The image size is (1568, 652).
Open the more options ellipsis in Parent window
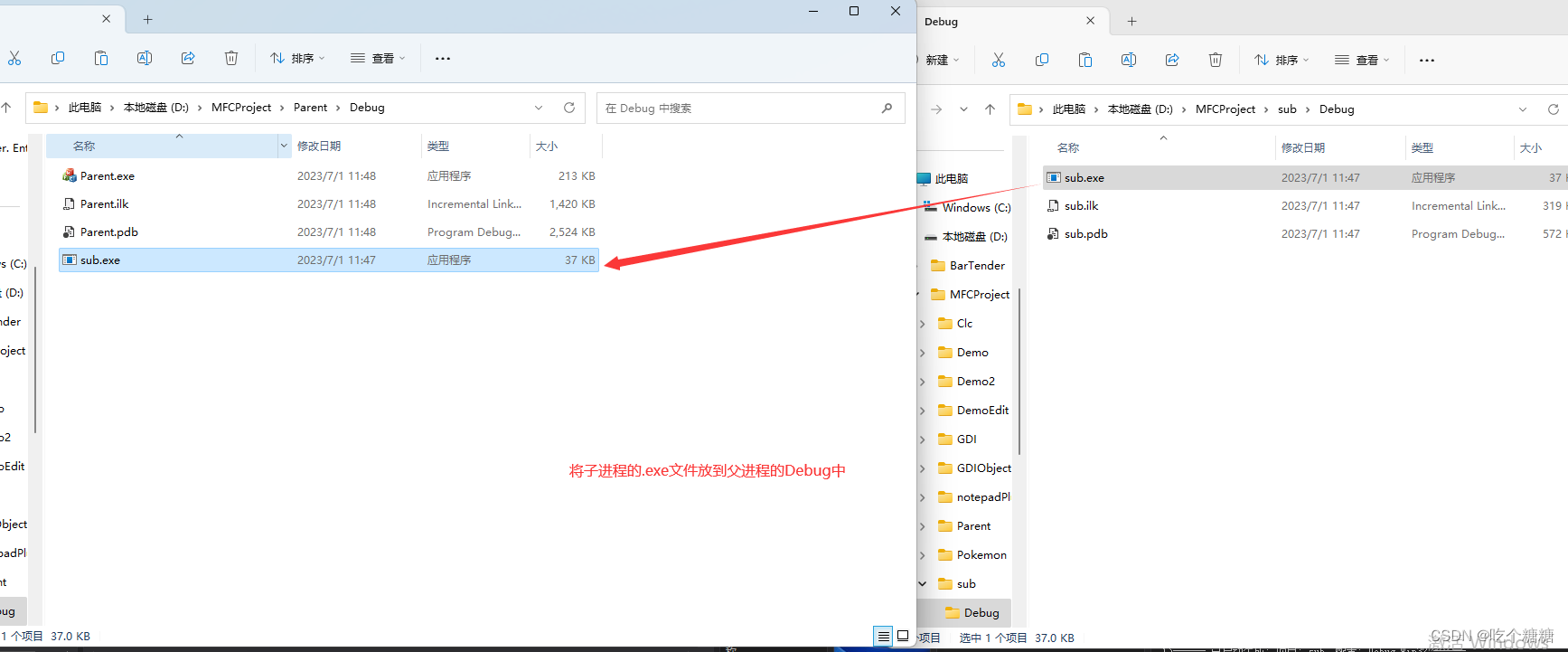click(443, 58)
